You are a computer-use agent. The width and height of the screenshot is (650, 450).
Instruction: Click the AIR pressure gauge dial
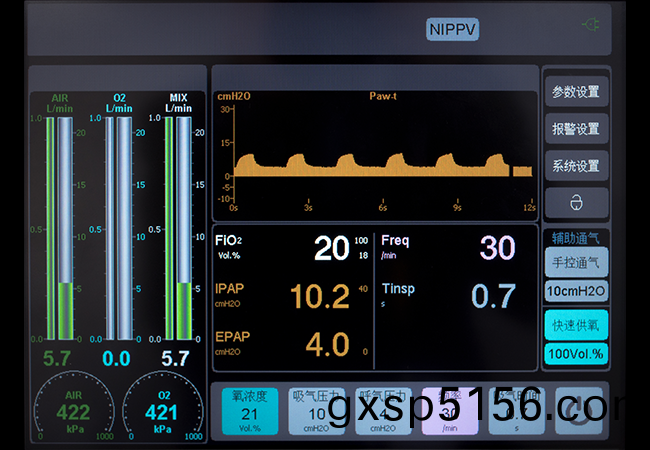(x=73, y=410)
